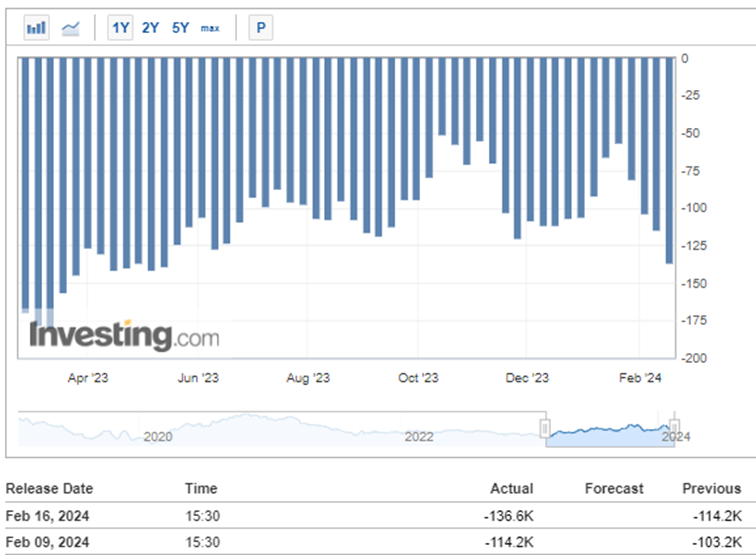Screen dimensions: 756x555
Task: Click 2022 on the navigator timeline
Action: click(x=418, y=437)
